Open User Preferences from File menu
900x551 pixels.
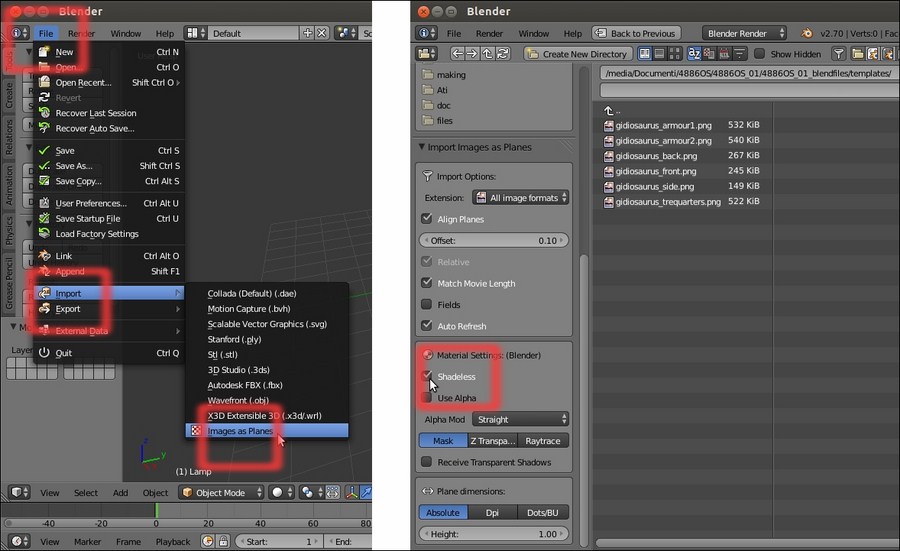pos(109,203)
